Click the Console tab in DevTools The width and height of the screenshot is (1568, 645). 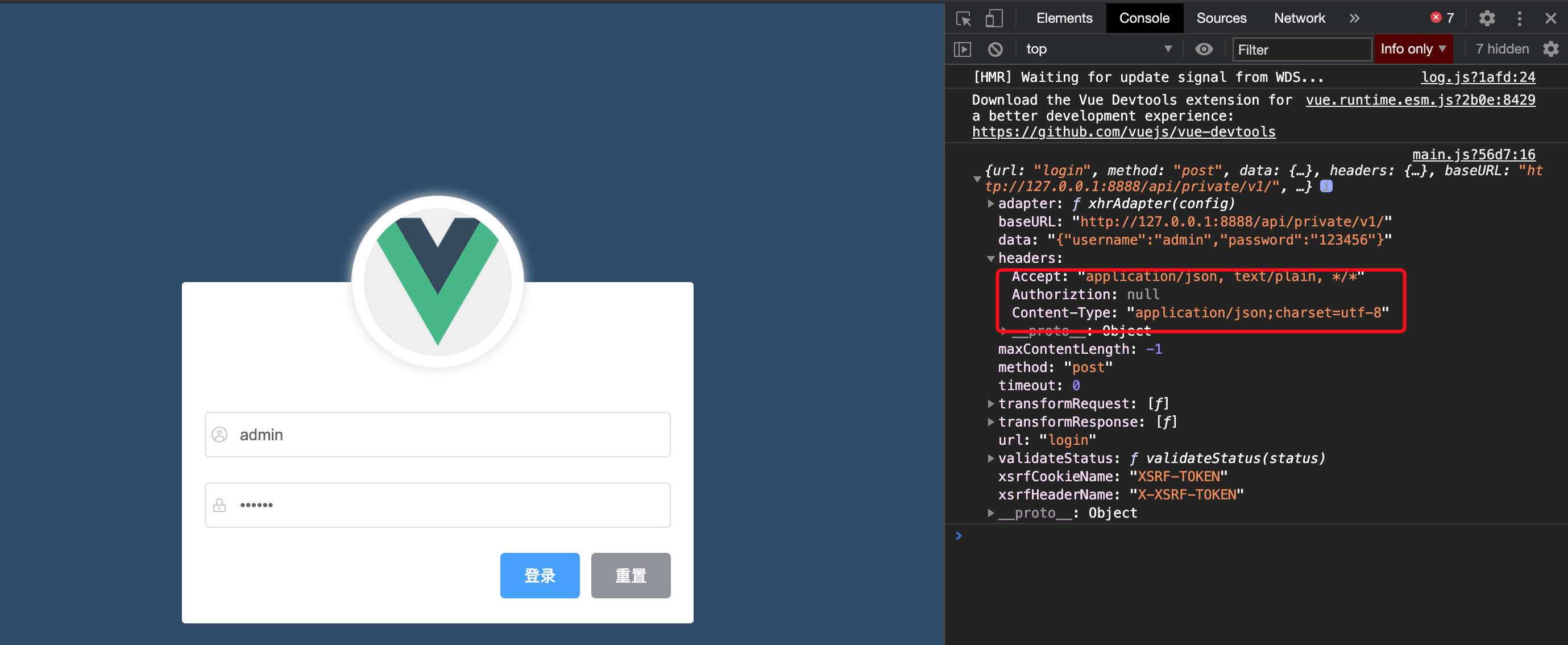(1144, 17)
